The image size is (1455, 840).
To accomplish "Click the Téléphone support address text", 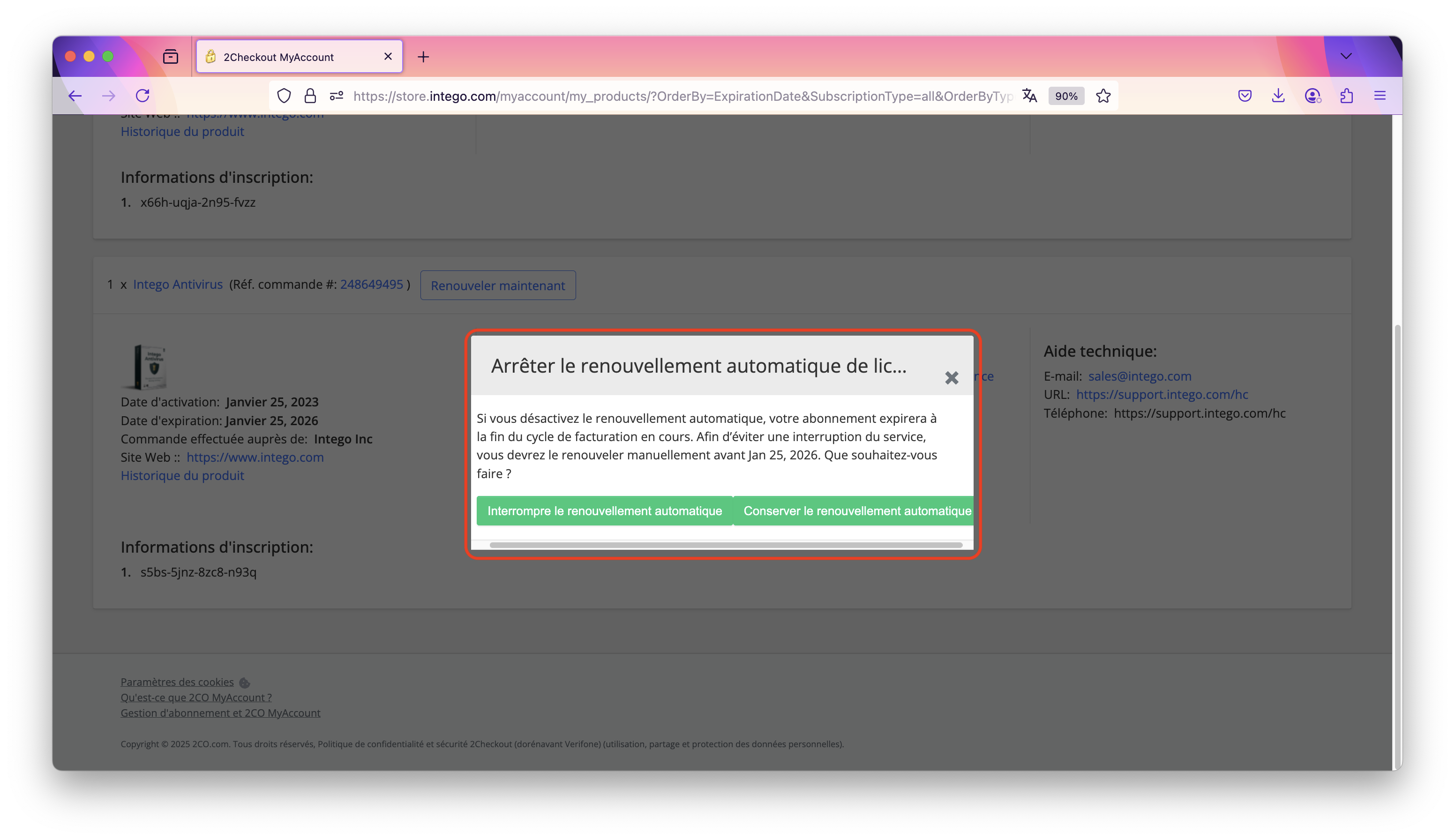I will point(1200,413).
